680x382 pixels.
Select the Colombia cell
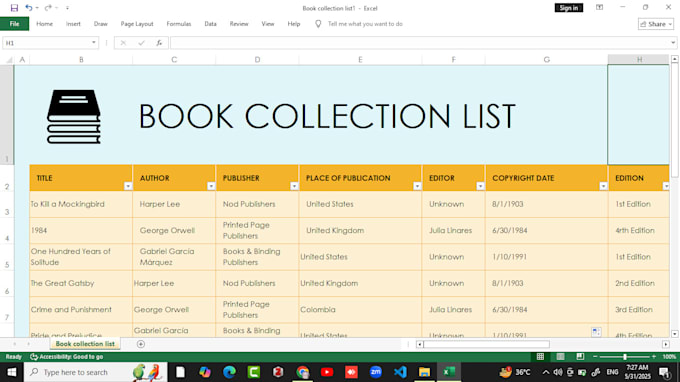point(360,310)
